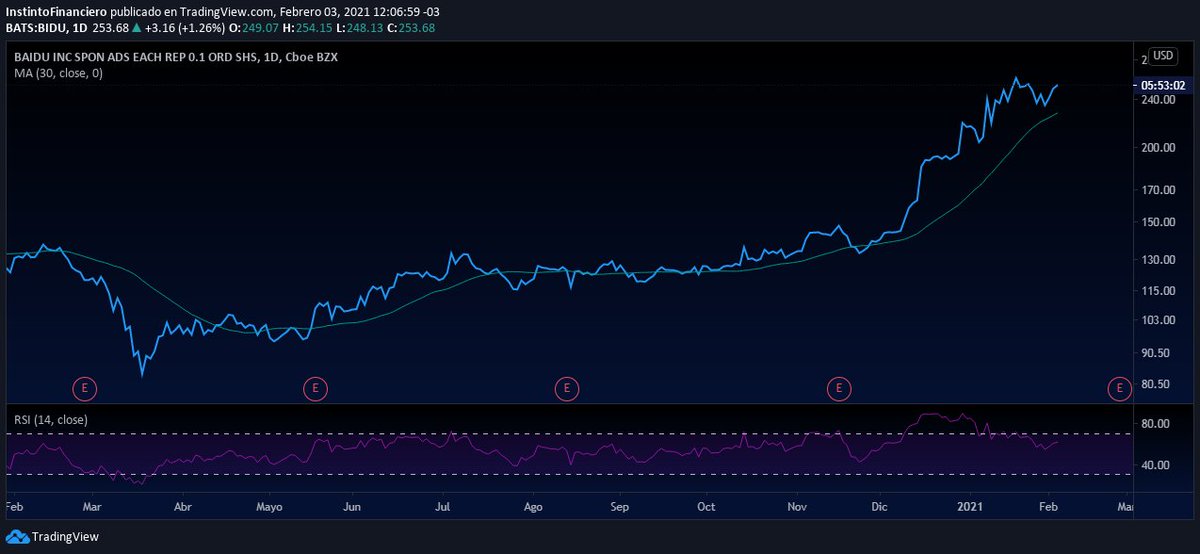Open the TradingView link at bottom left
Screen dimensions: 1200x554
pyautogui.click(x=65, y=537)
